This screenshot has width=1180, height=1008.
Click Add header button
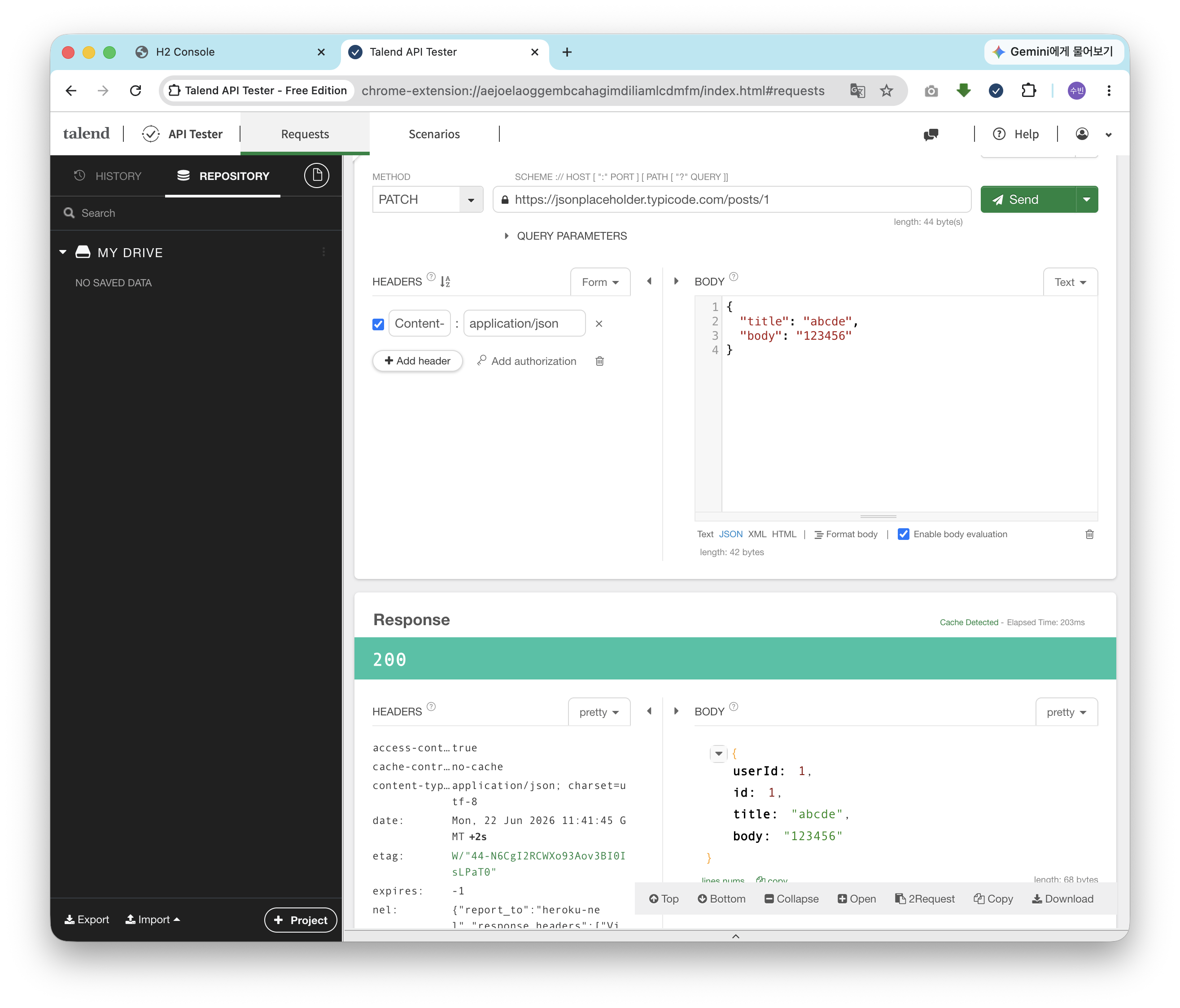(x=417, y=361)
